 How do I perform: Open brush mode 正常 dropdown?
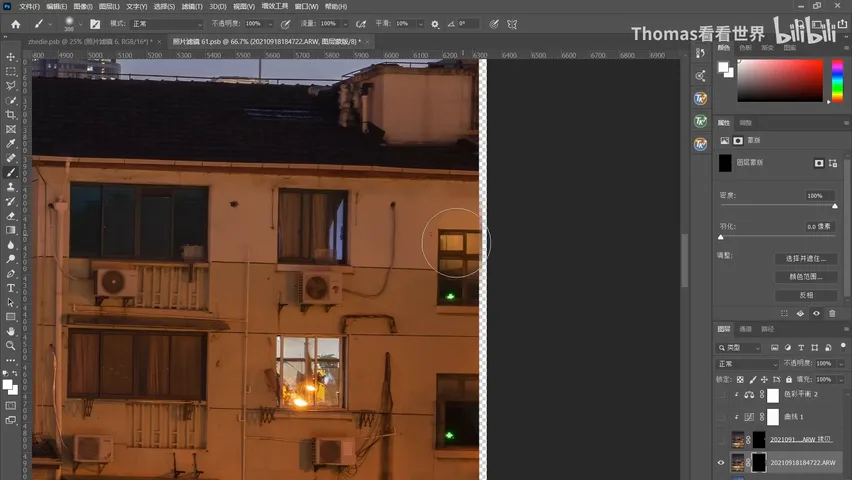166,24
